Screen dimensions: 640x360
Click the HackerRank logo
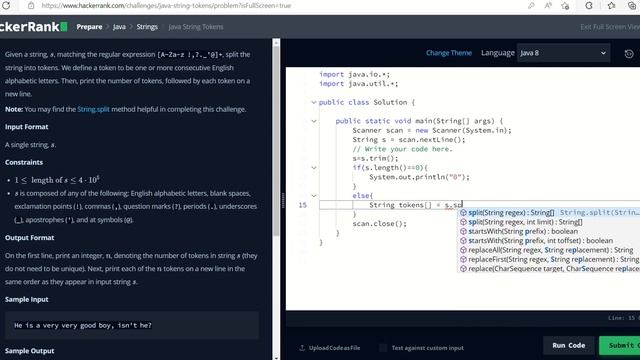(x=33, y=27)
